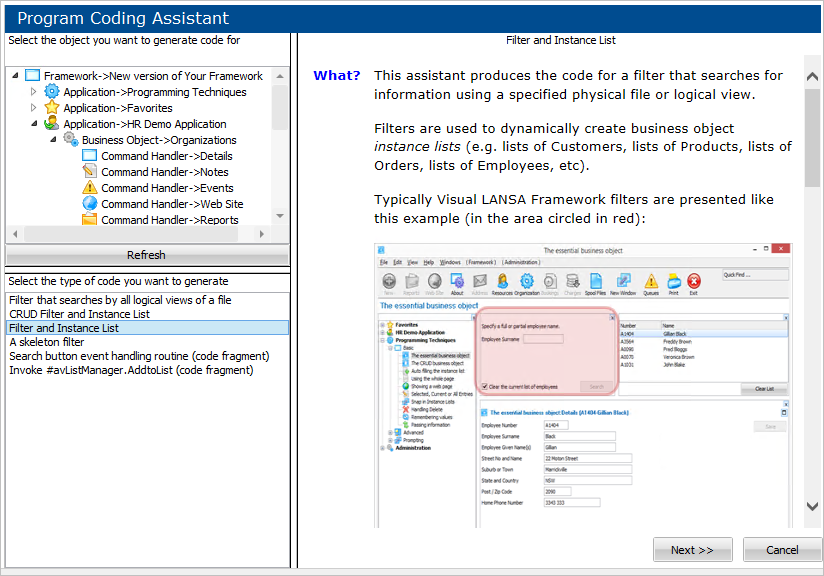Click tree scroll down arrow
Viewport: 824px width, 576px height.
pyautogui.click(x=280, y=216)
